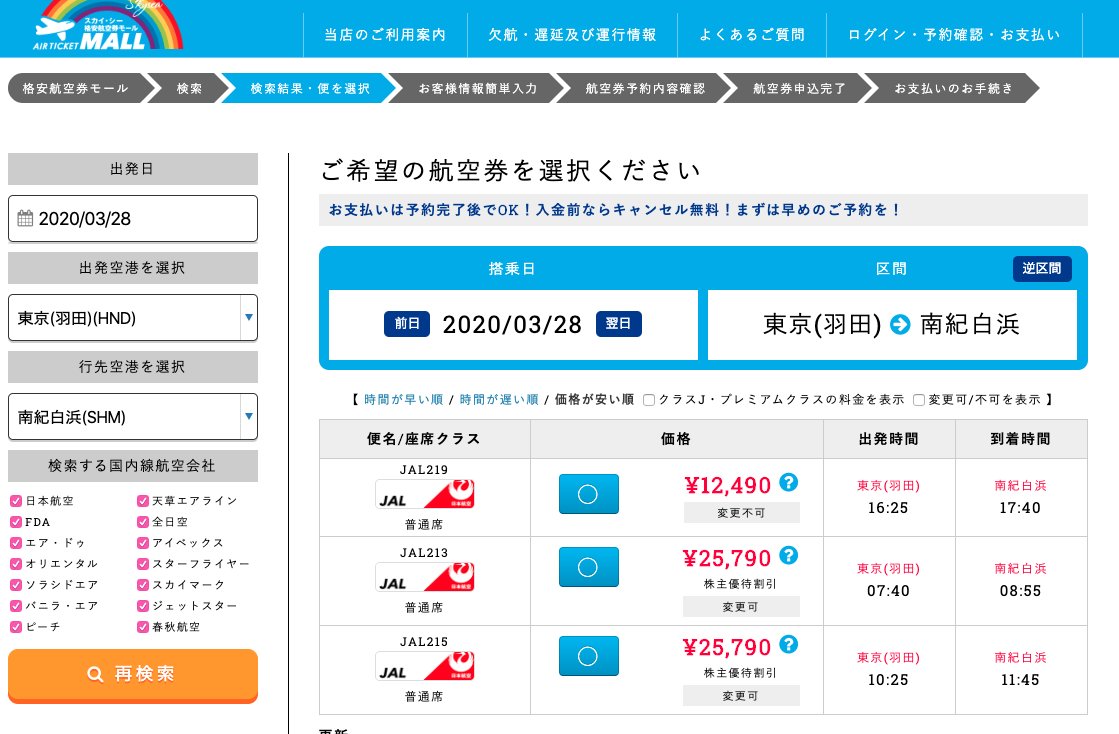Click お客様情報簡単入力 breadcrumb step

(x=478, y=88)
